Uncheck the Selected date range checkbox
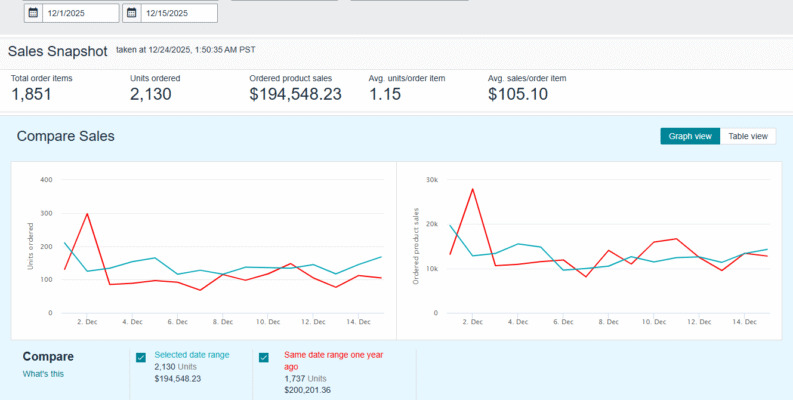793x400 pixels. click(x=141, y=357)
